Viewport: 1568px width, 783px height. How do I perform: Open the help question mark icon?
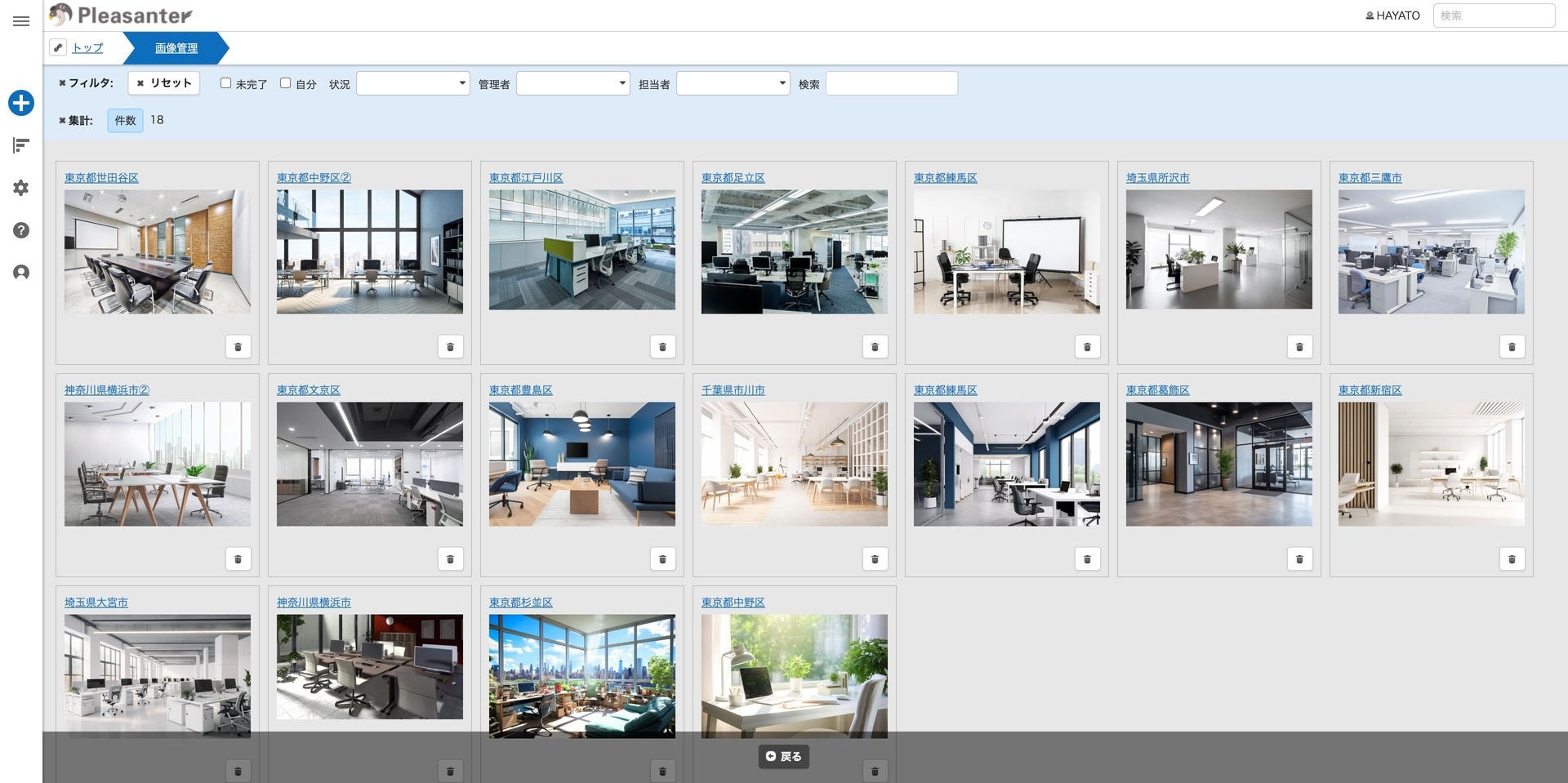click(21, 230)
